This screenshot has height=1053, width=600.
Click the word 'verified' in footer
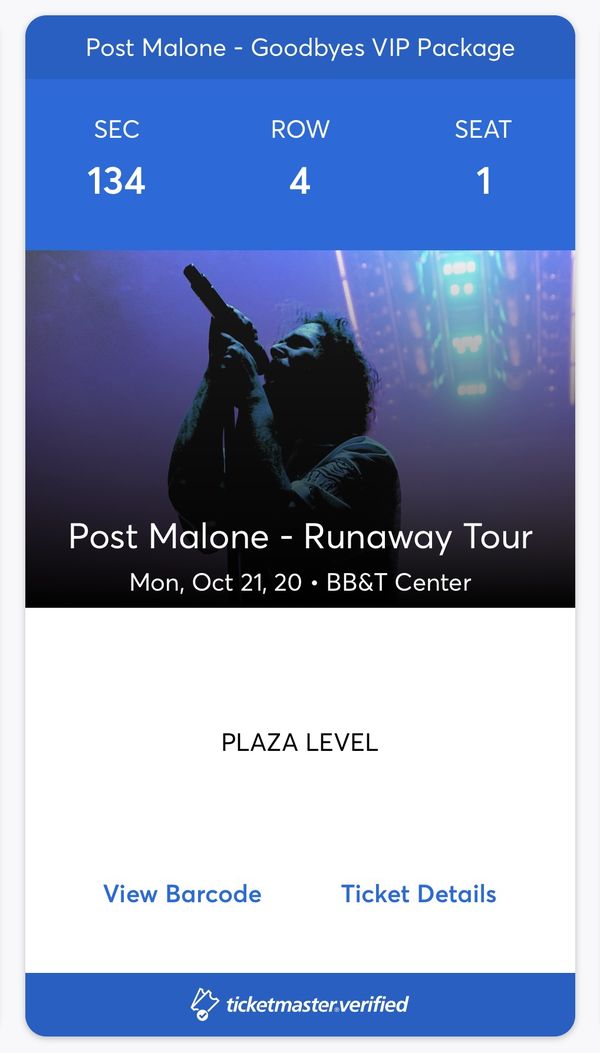point(370,1004)
